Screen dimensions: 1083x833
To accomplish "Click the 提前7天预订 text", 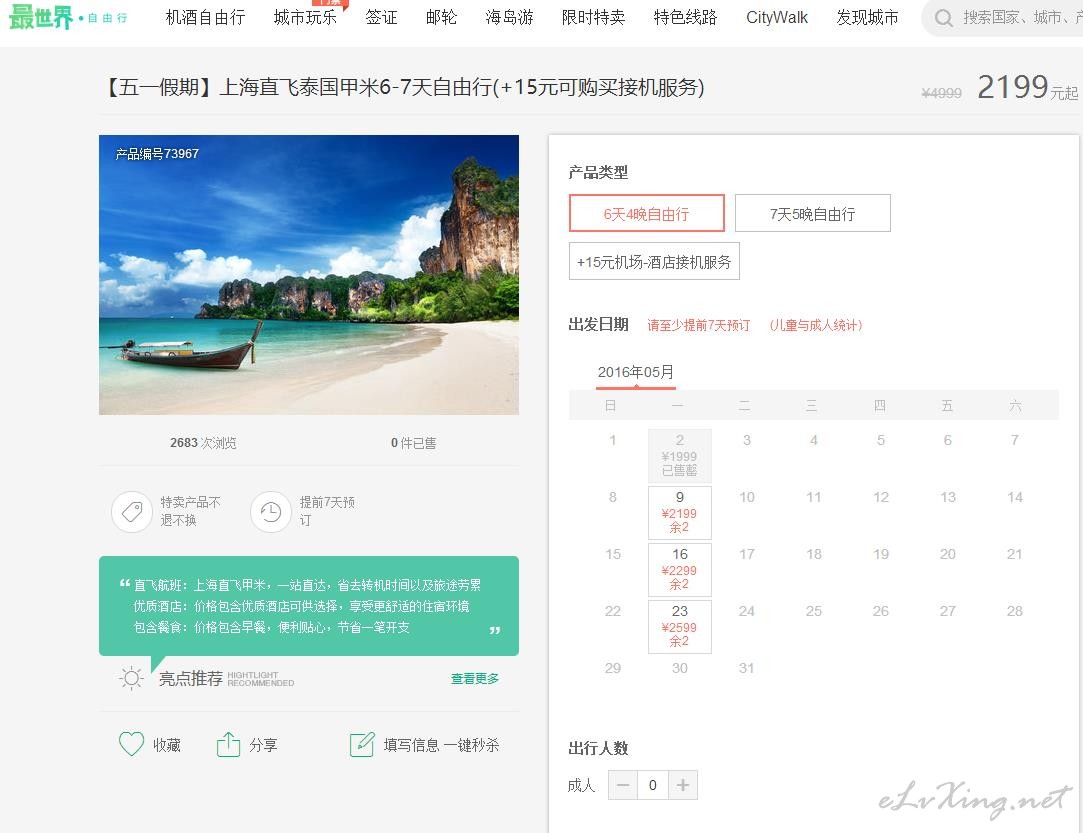I will pyautogui.click(x=327, y=511).
